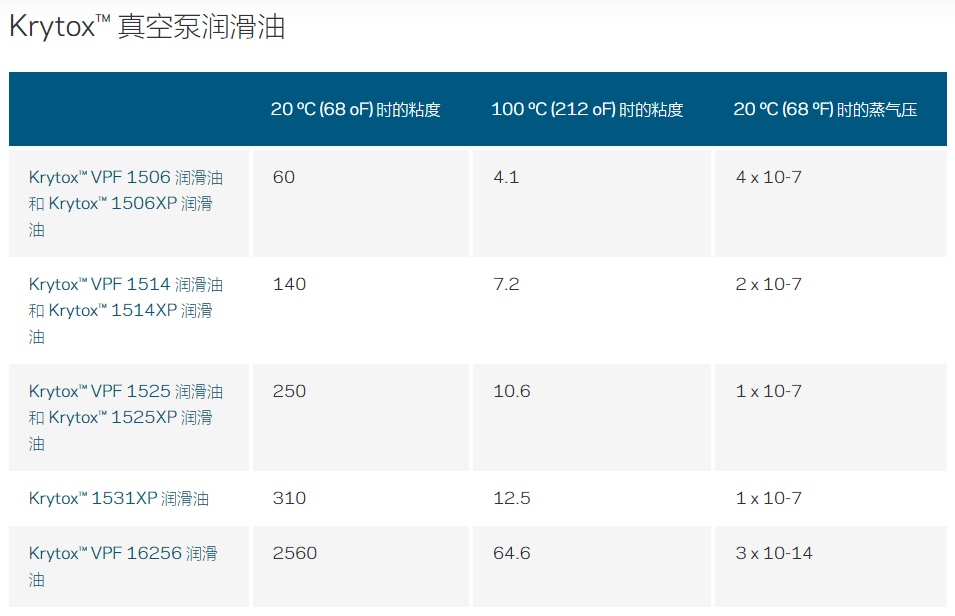955x616 pixels.
Task: Click the 100 ºC viscosity value "12.5"
Action: pos(512,498)
